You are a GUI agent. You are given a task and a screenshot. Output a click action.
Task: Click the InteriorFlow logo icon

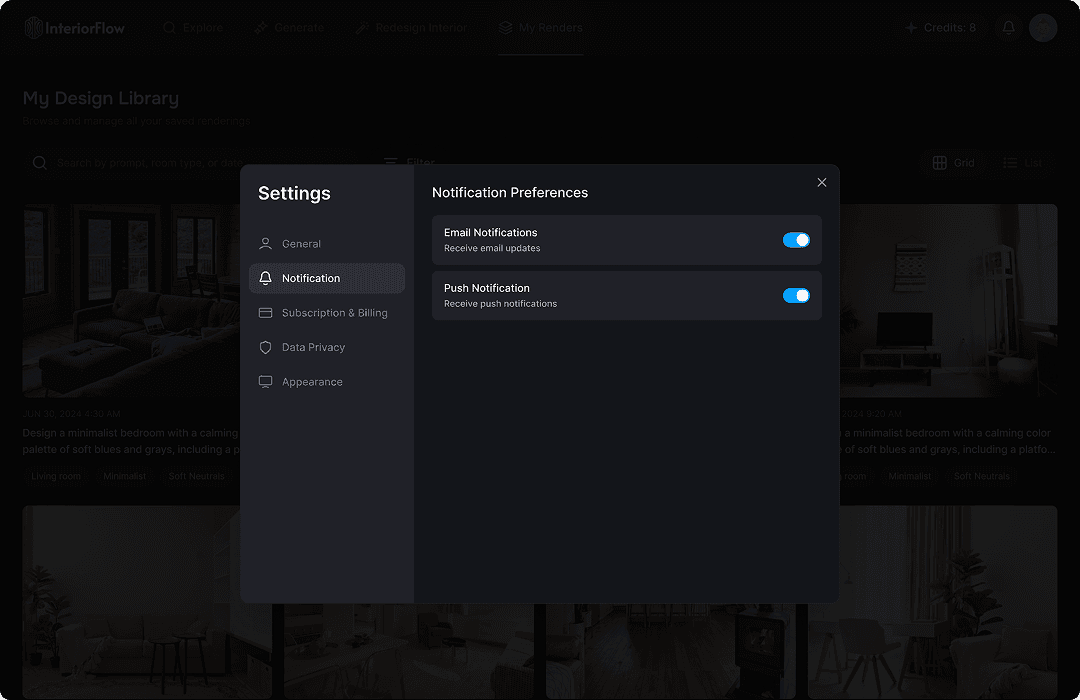(x=35, y=27)
